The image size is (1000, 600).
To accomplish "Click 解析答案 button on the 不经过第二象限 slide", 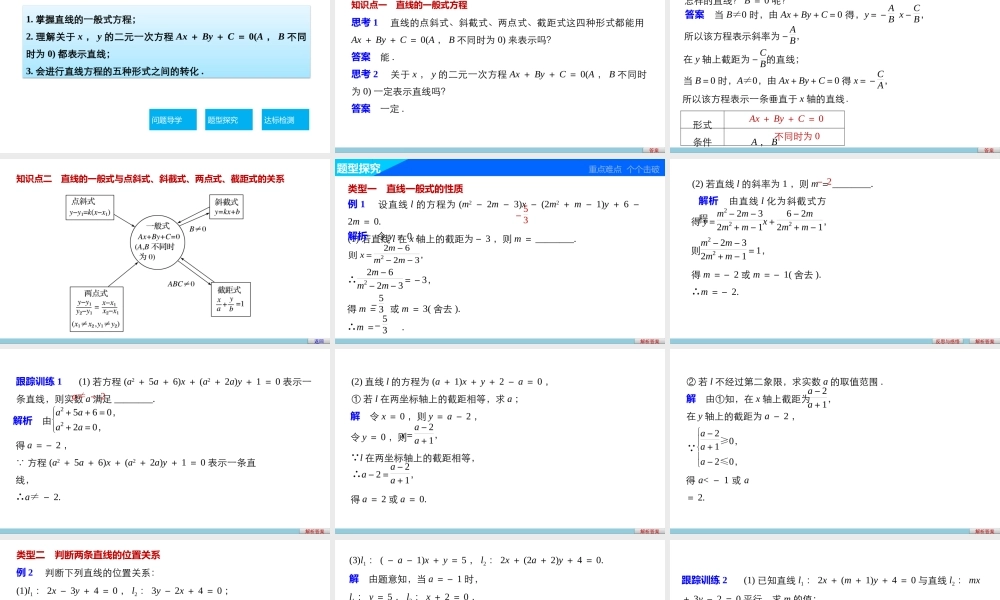I will [984, 531].
